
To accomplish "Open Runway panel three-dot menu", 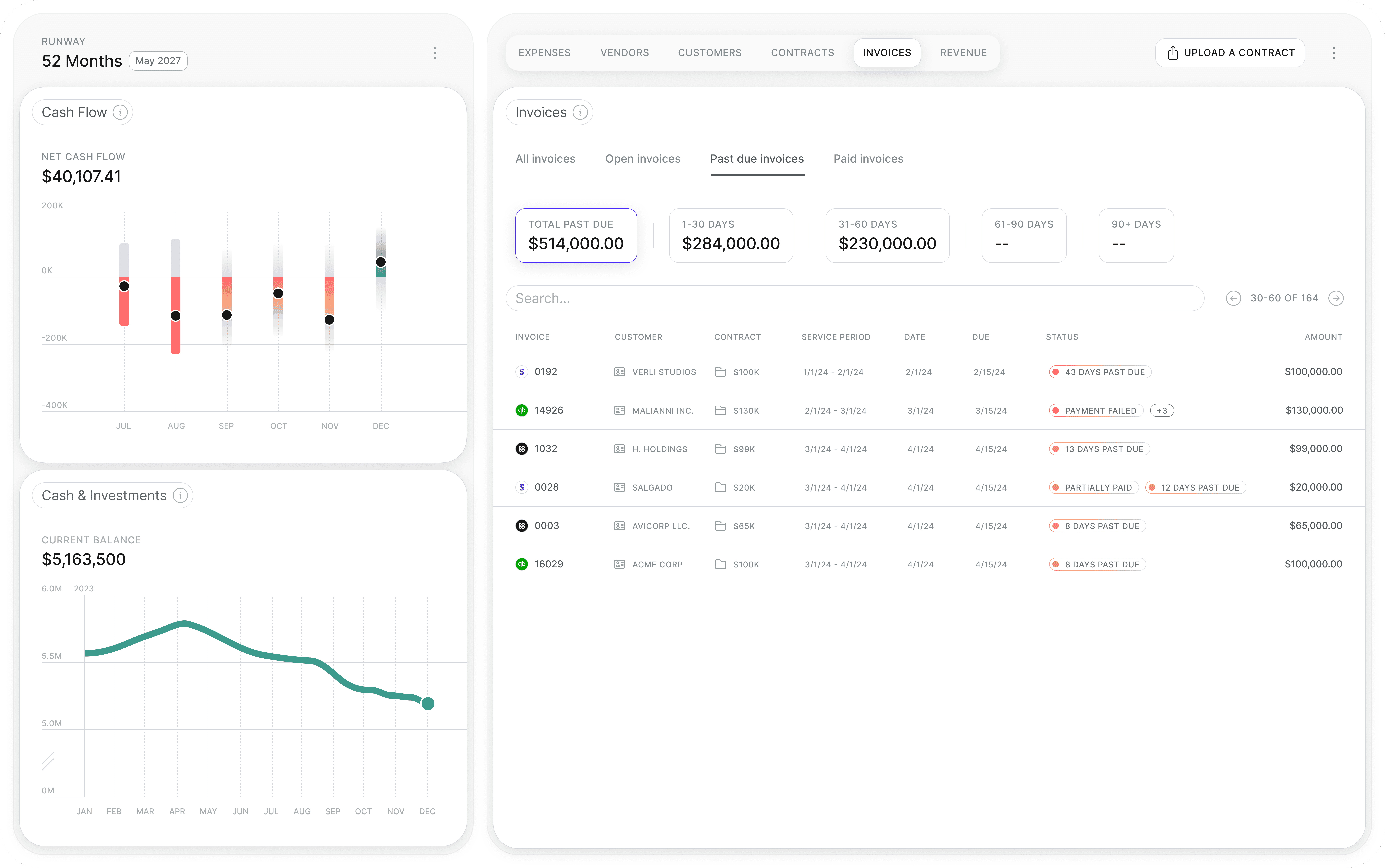I will click(x=435, y=53).
